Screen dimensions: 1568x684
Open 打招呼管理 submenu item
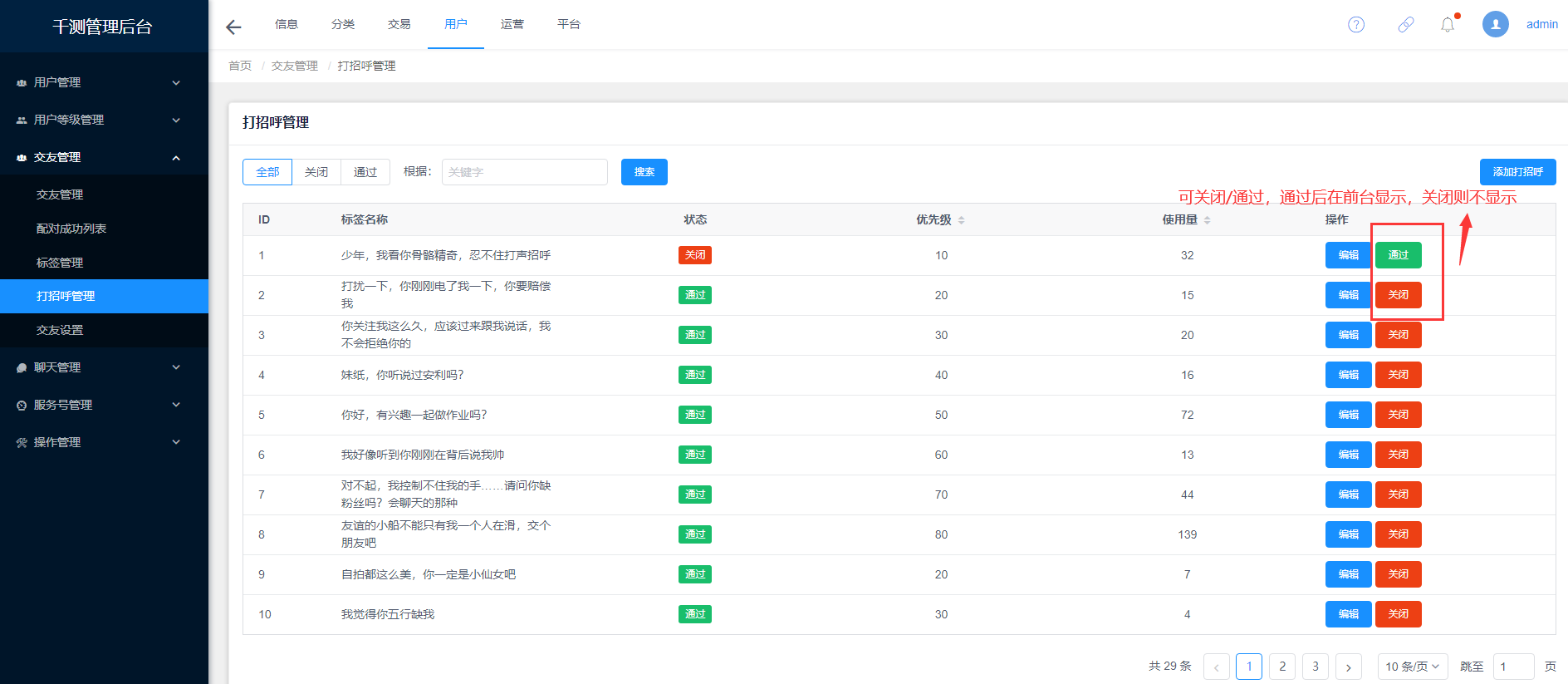(x=104, y=296)
